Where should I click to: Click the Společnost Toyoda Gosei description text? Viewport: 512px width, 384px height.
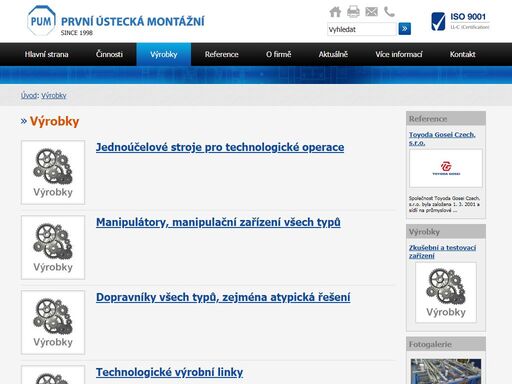(x=445, y=204)
